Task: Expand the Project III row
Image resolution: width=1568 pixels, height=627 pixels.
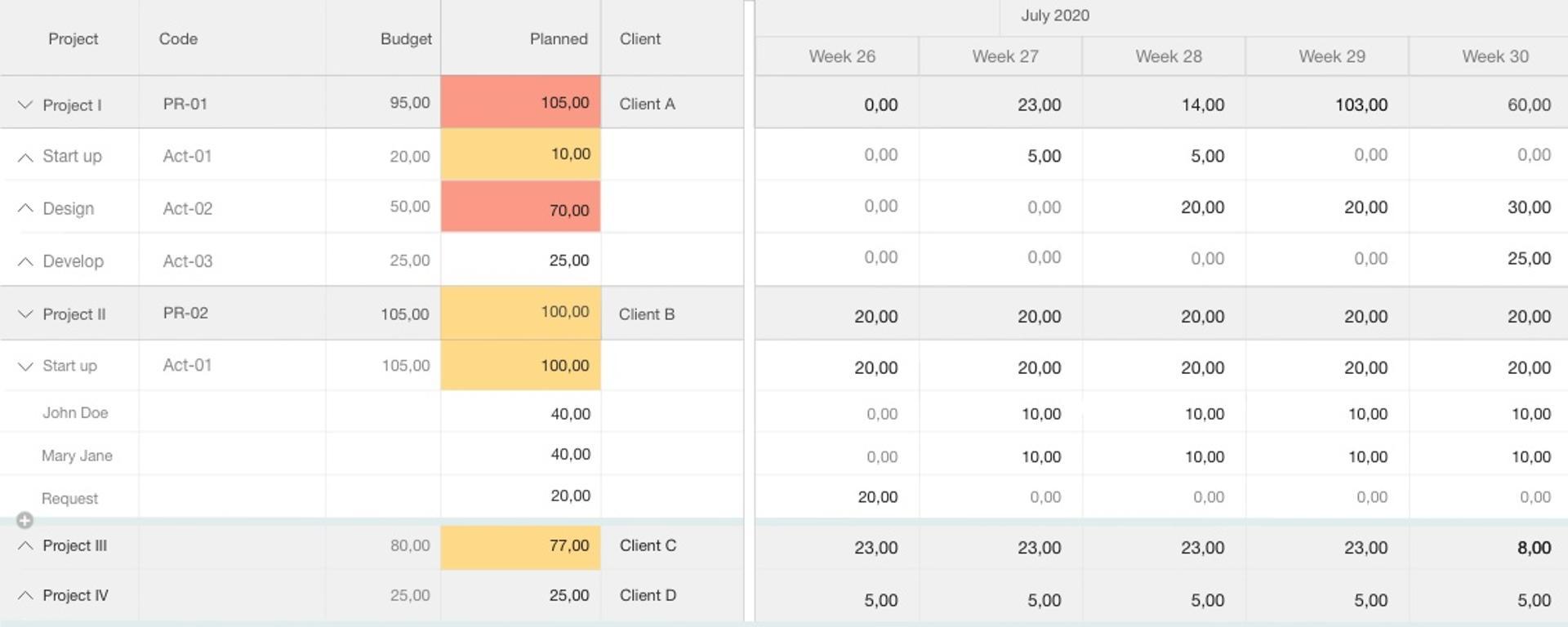Action: [x=25, y=545]
